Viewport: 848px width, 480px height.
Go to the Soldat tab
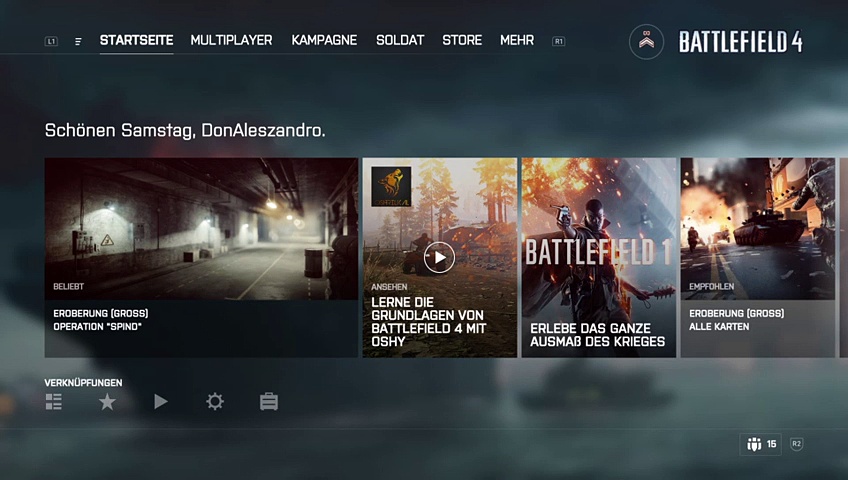[400, 41]
